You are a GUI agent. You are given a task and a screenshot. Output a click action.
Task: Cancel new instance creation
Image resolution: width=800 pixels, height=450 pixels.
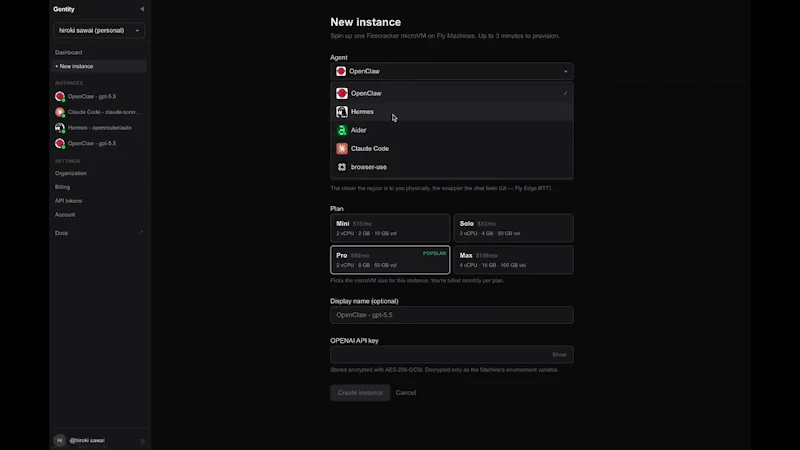pos(406,393)
